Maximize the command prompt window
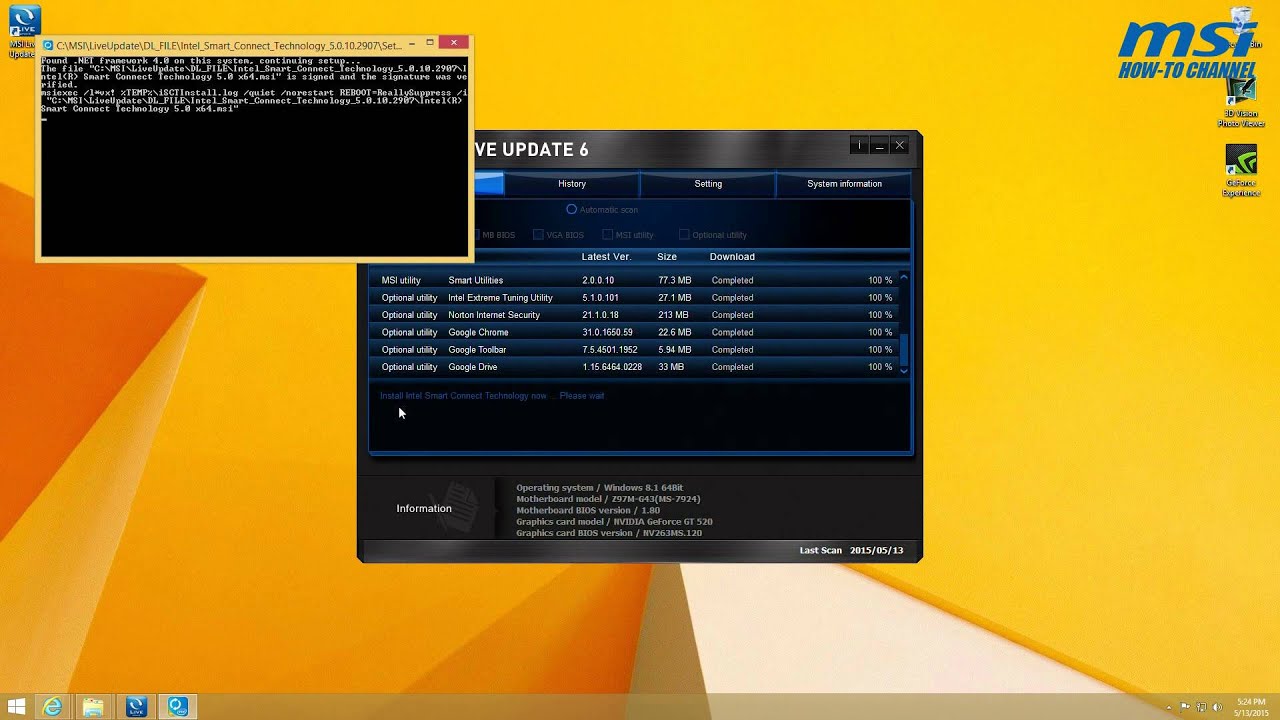This screenshot has height=720, width=1280. [430, 44]
